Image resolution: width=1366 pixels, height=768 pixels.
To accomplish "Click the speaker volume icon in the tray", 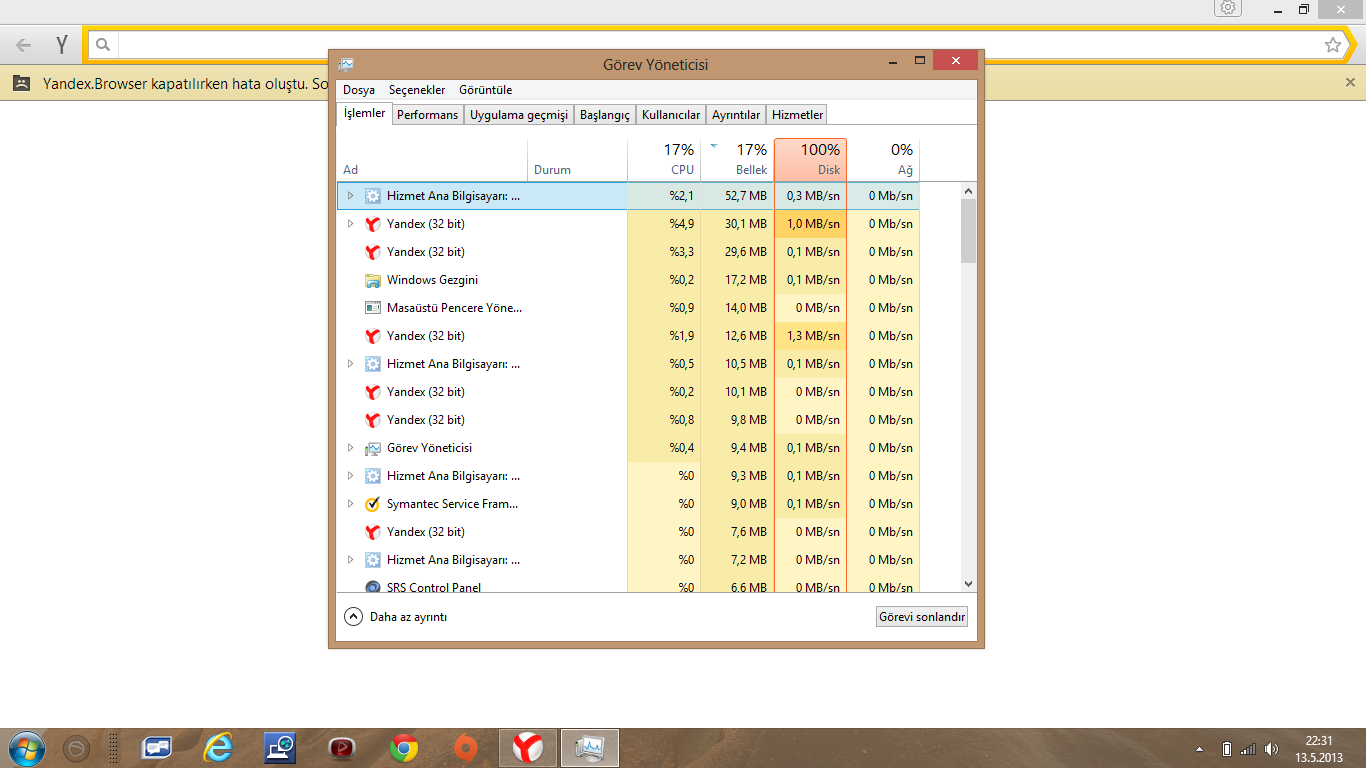I will point(1271,749).
